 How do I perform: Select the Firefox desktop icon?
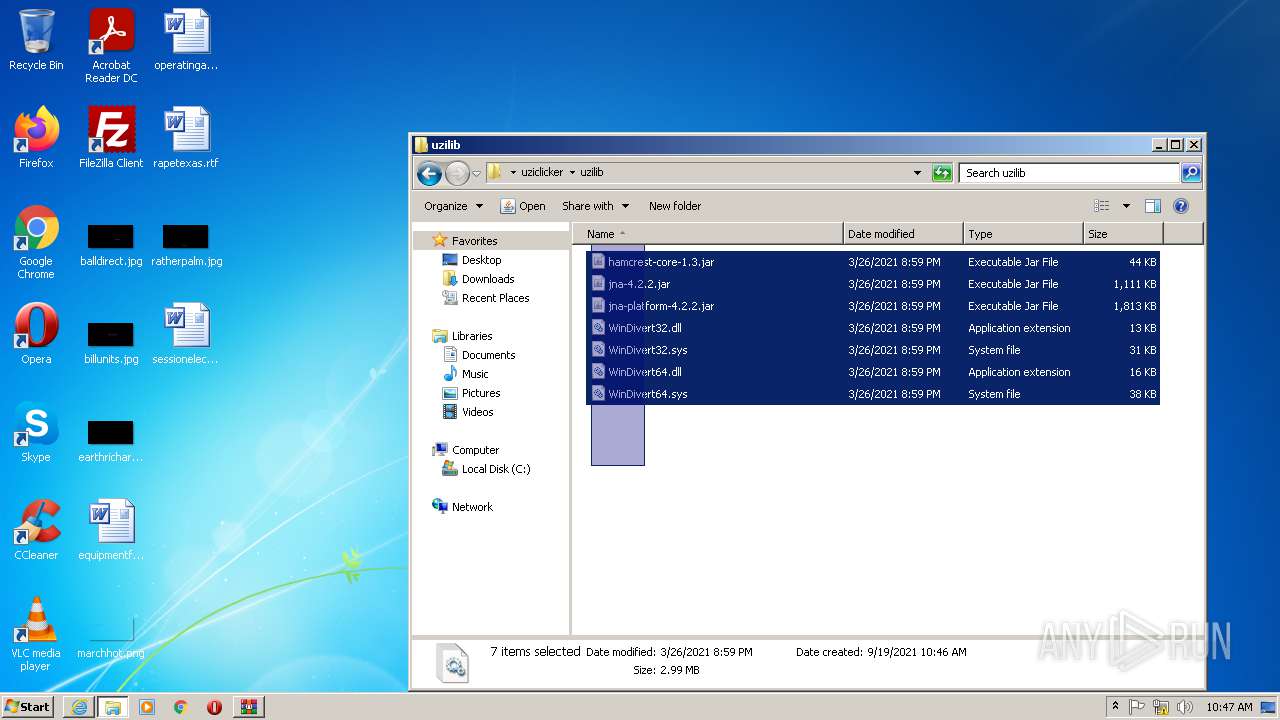(36, 138)
